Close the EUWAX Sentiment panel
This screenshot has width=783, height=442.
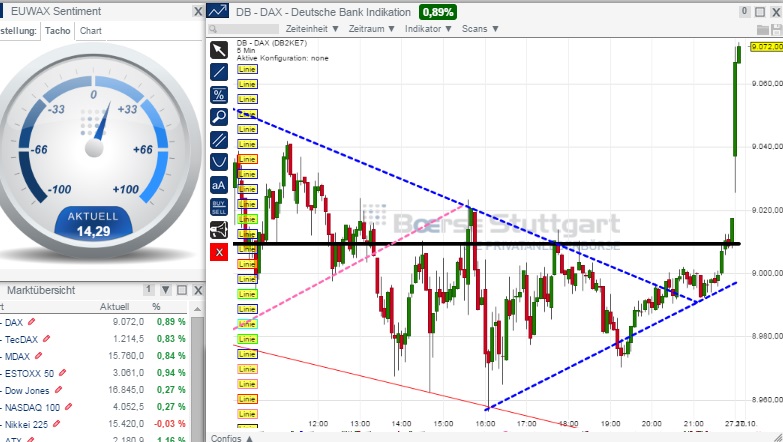(x=198, y=11)
